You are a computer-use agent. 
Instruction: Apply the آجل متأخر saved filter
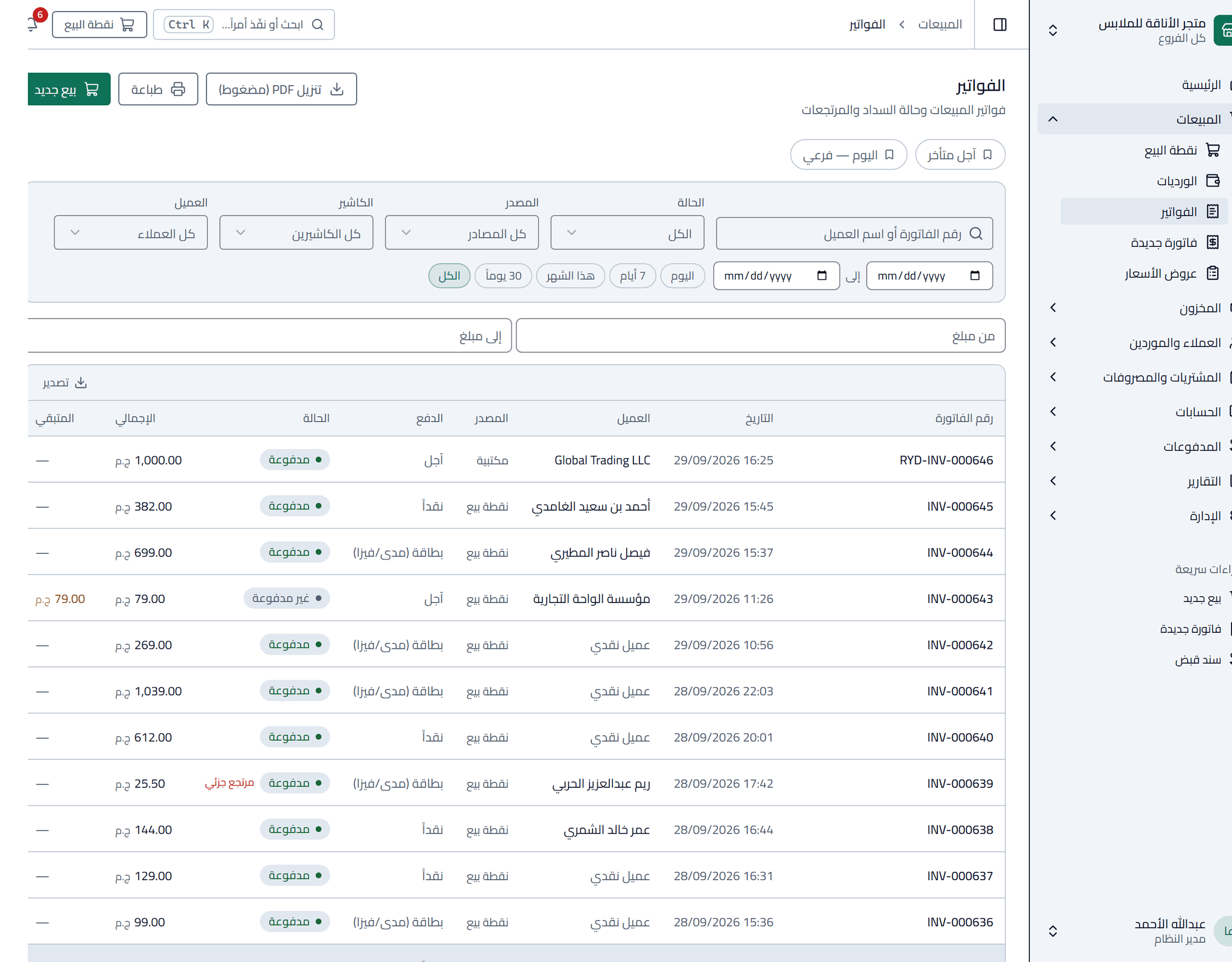(959, 155)
